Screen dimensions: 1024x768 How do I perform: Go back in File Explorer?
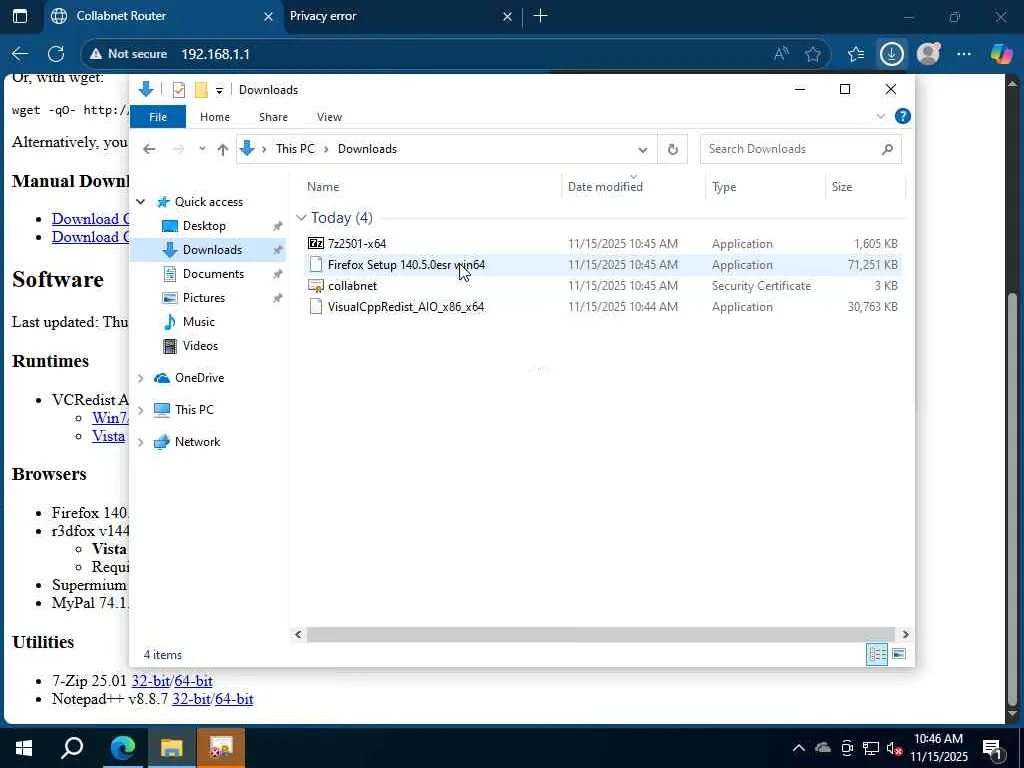[x=149, y=150]
